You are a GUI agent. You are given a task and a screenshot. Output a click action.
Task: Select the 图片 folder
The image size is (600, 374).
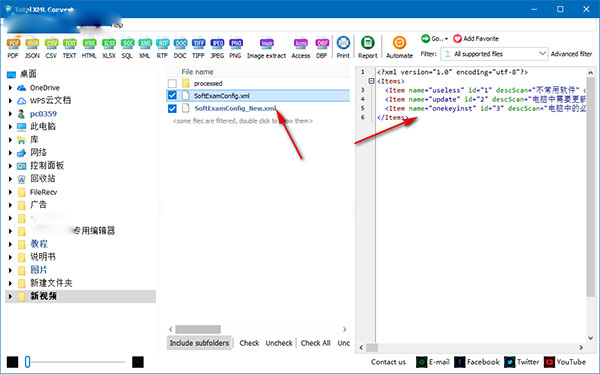click(x=39, y=270)
